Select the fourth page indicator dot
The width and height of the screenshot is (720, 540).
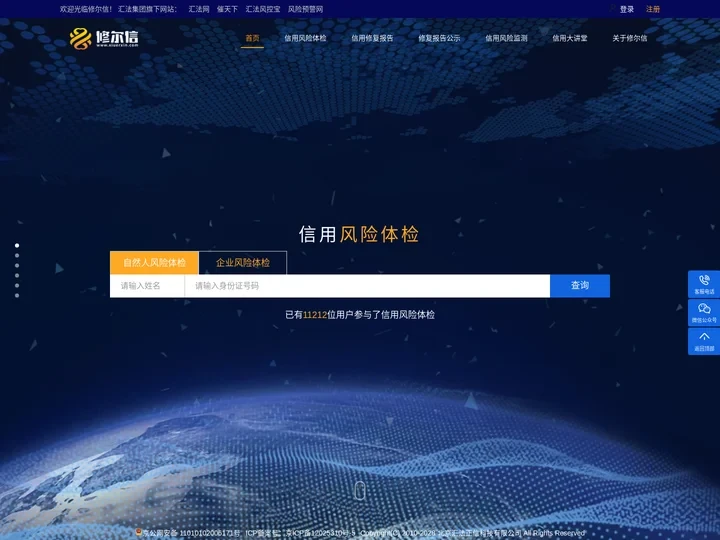pyautogui.click(x=17, y=276)
